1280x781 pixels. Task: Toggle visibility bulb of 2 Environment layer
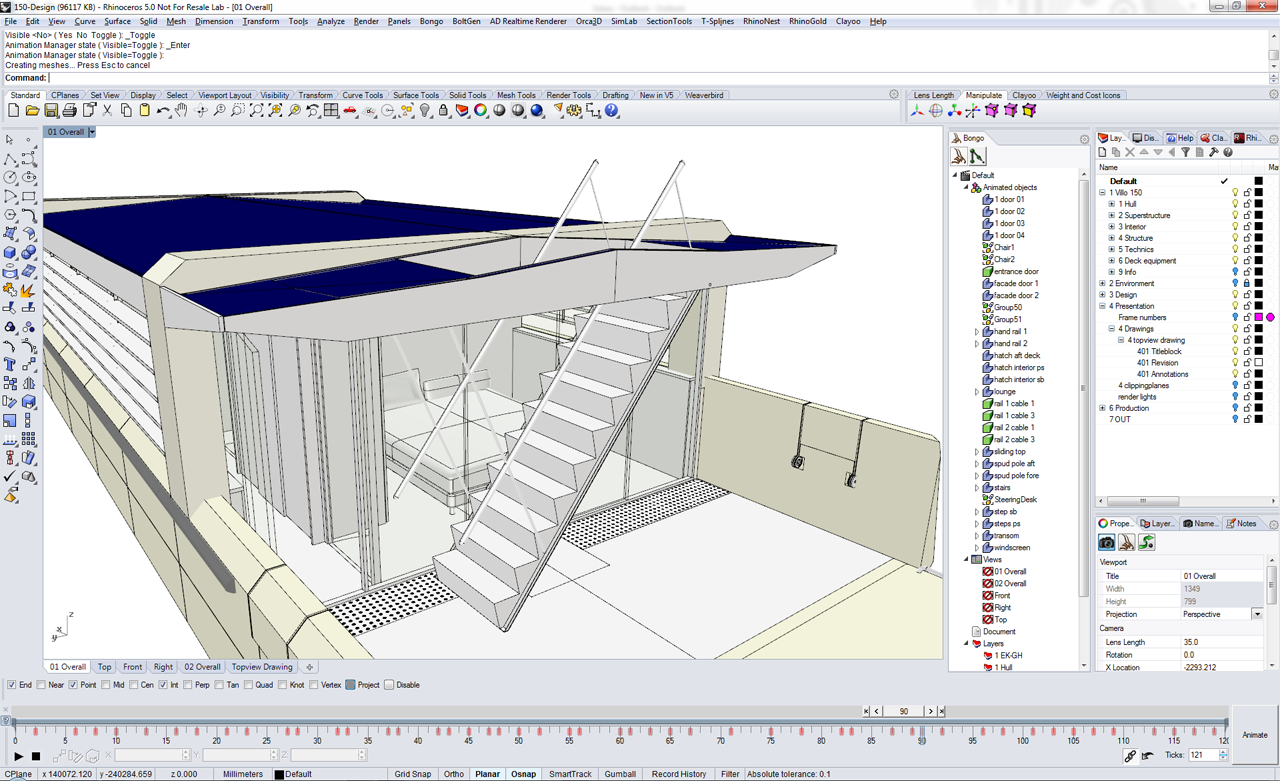pos(1235,284)
